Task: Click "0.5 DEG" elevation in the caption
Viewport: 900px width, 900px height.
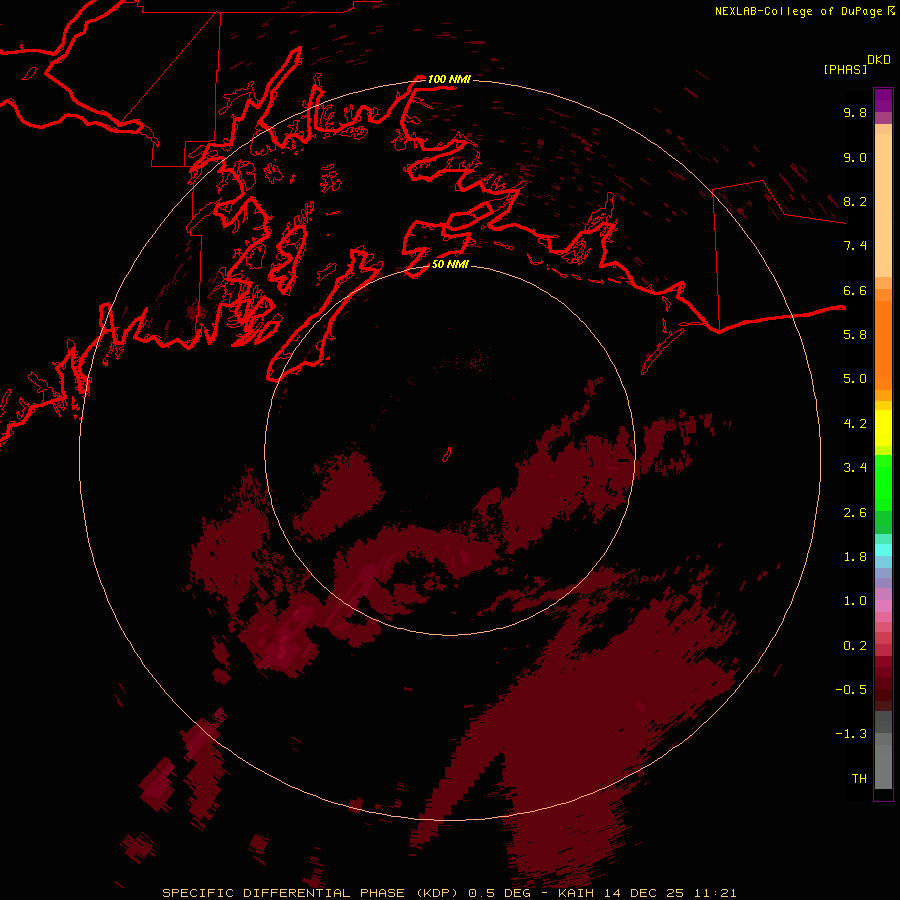Action: 497,893
